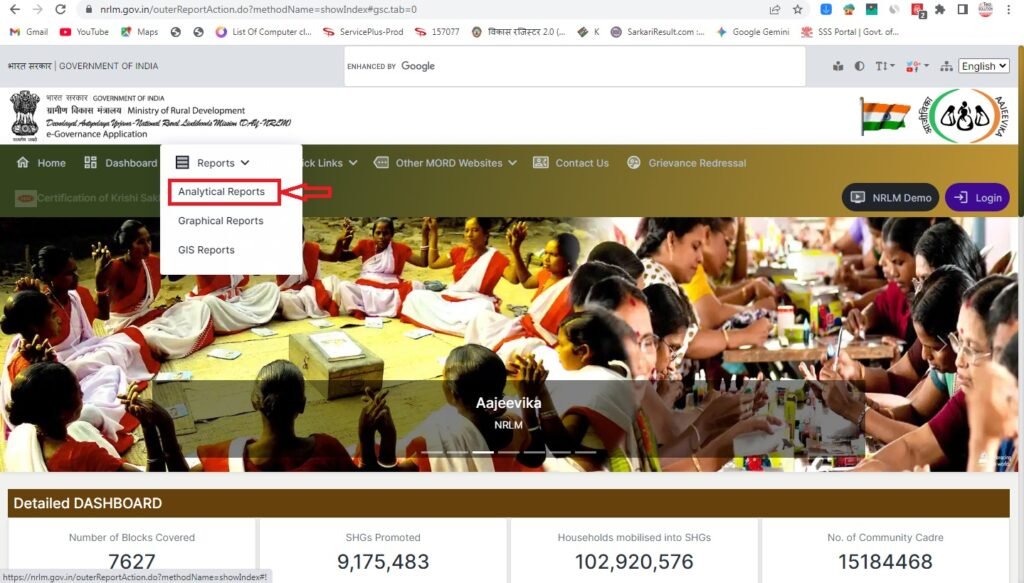The image size is (1024, 583).
Task: Expand the text size dropdown
Action: point(885,66)
